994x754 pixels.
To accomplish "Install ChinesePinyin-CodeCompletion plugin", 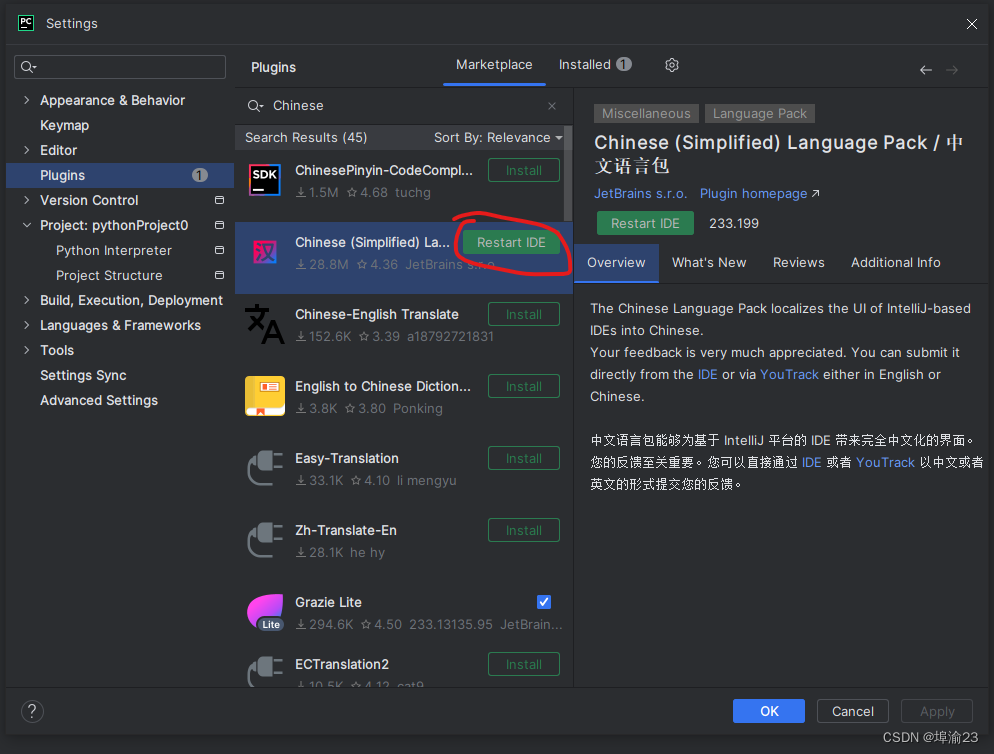I will pyautogui.click(x=524, y=171).
